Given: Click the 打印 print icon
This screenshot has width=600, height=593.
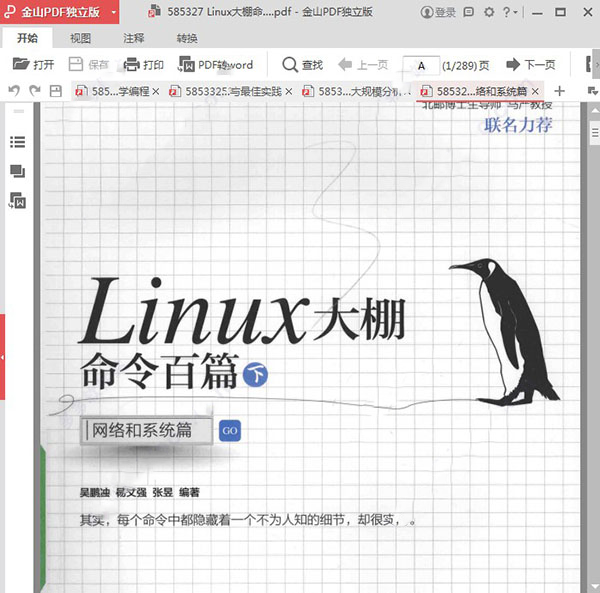Looking at the screenshot, I should click(x=143, y=65).
